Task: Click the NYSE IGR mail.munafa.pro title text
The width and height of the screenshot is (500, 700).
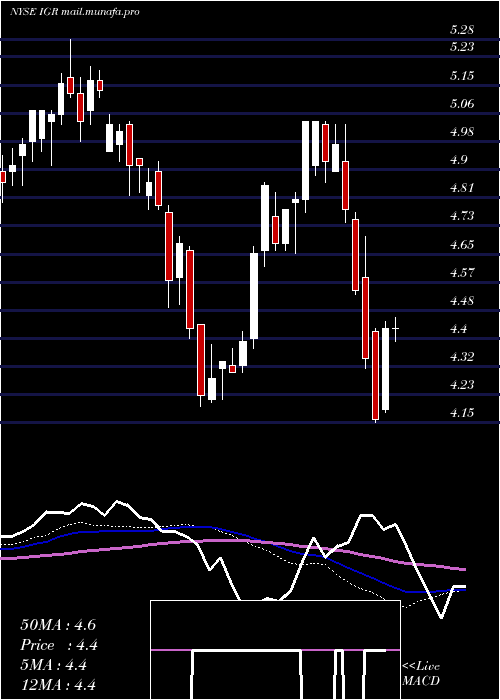Action: coord(75,12)
